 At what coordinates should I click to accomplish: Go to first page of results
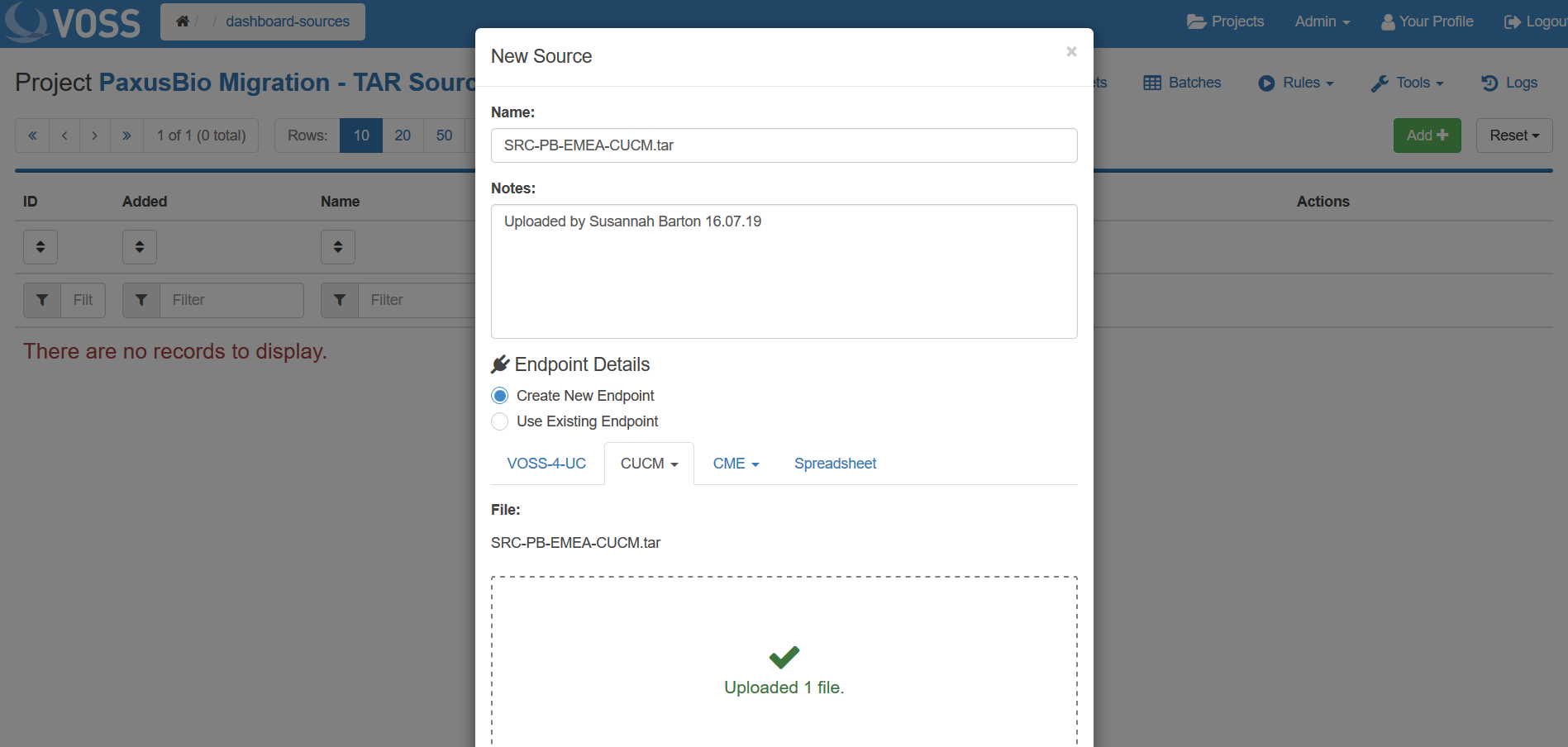(x=32, y=136)
